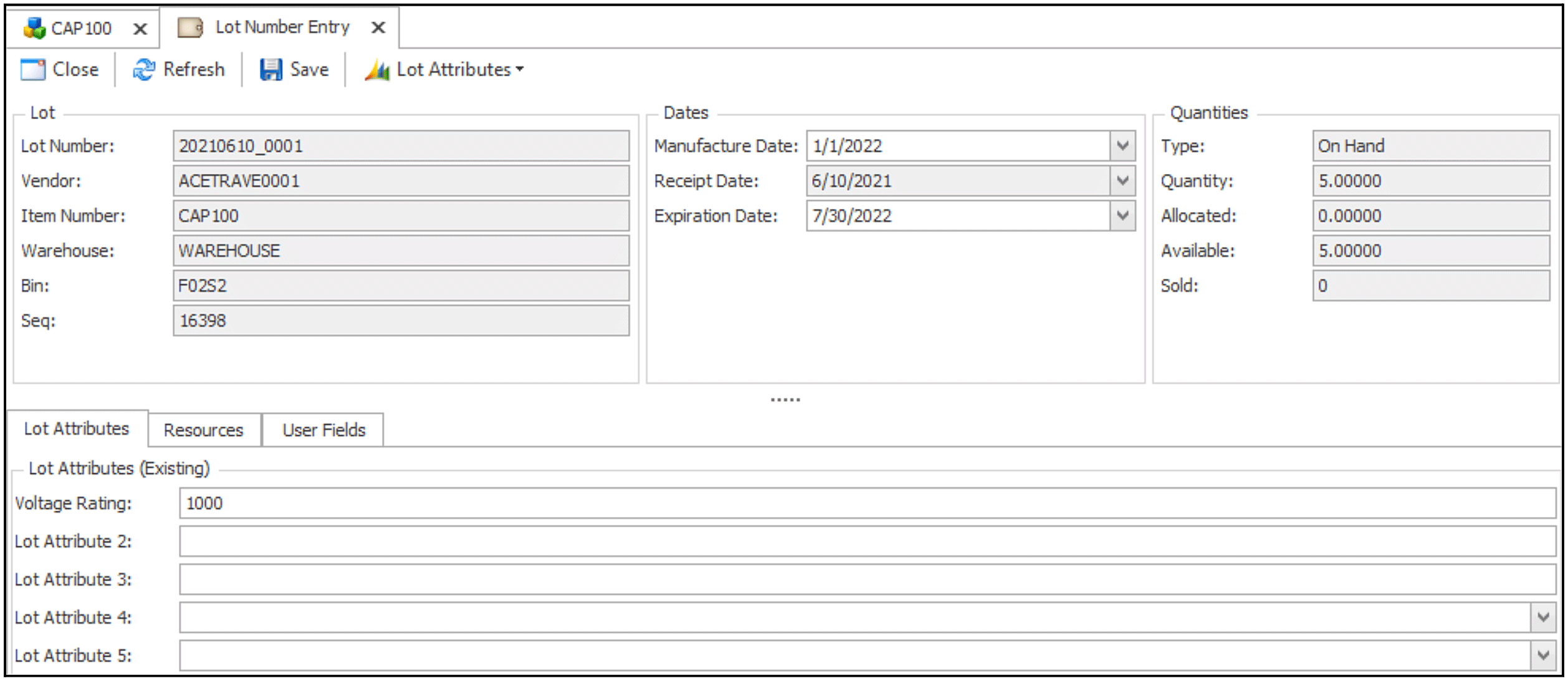Click the Quantity field 5.00000
1568x681 pixels.
pos(1431,181)
